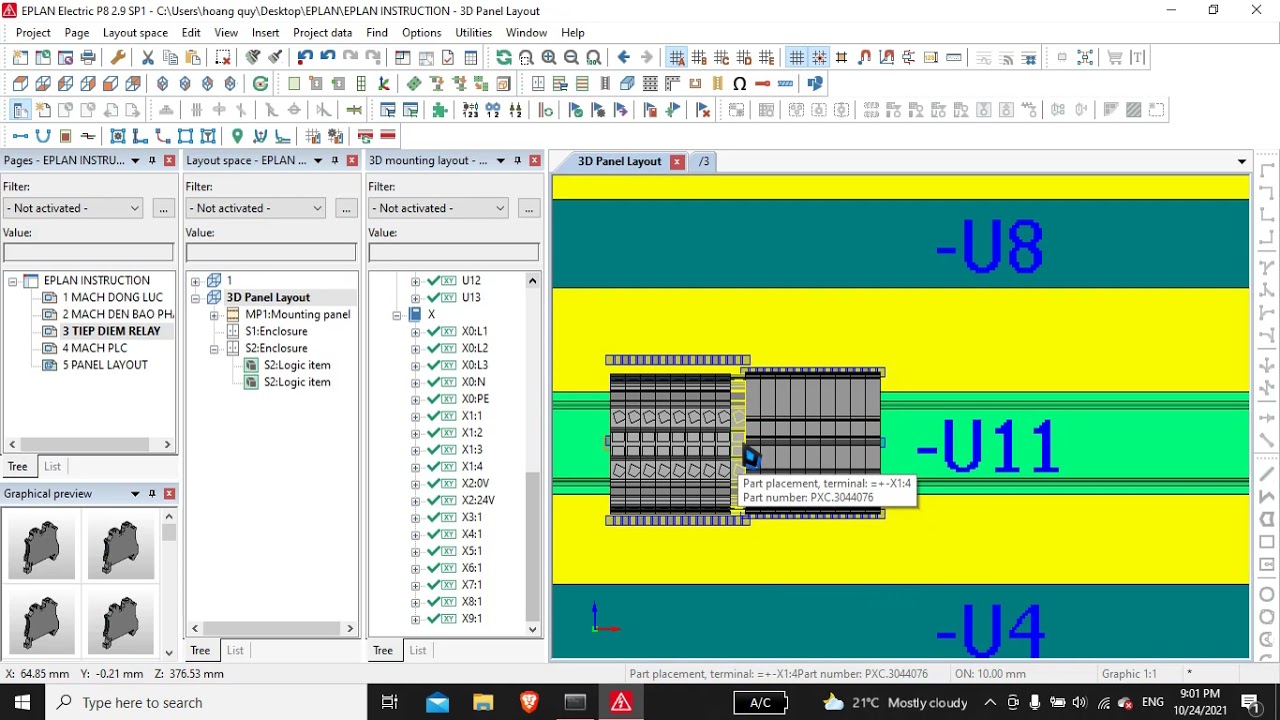
Task: Toggle Grid E button
Action: tap(766, 58)
